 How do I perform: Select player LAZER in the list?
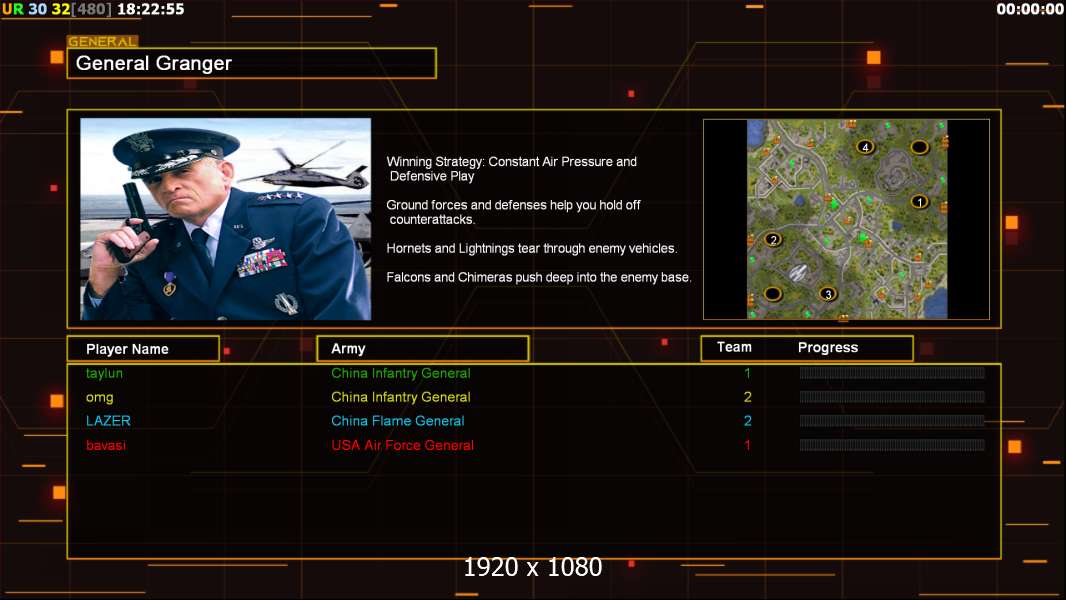pyautogui.click(x=108, y=421)
